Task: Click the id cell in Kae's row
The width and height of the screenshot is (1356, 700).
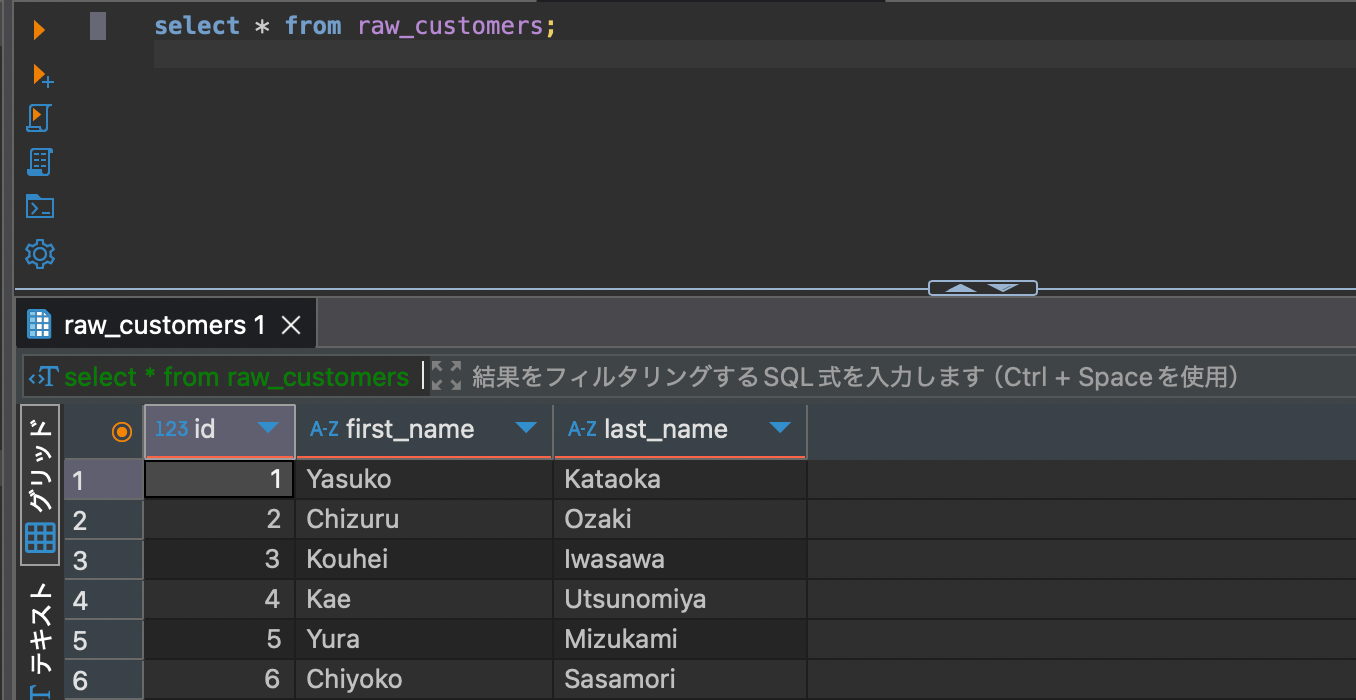Action: click(220, 599)
